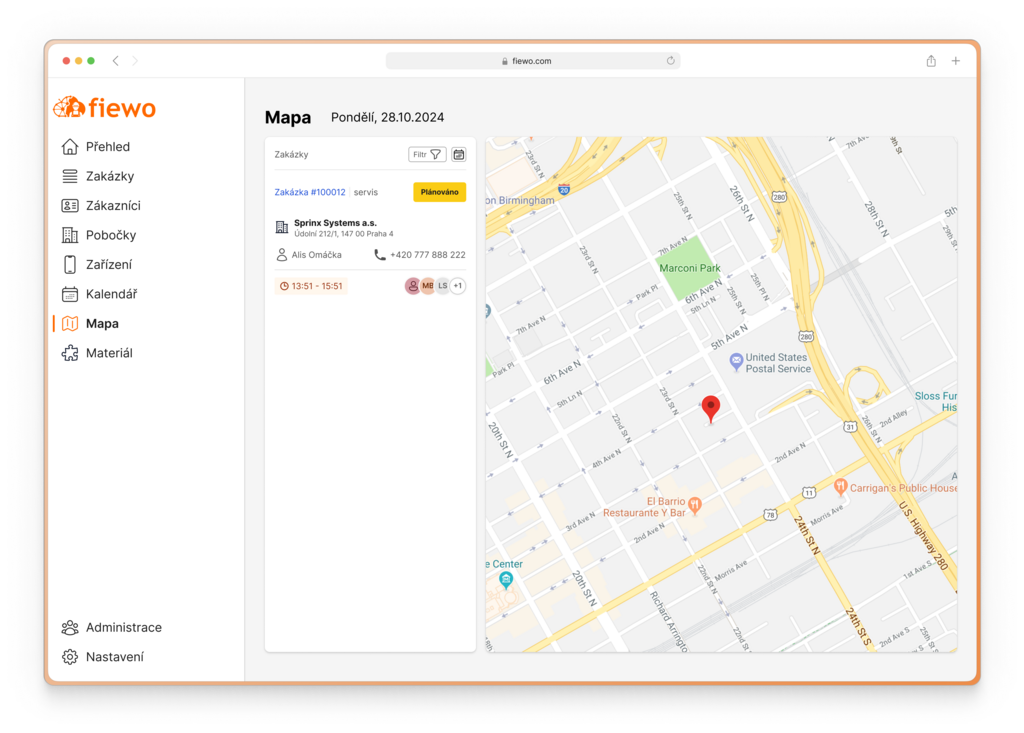
Task: Reload the page with refresh icon
Action: pyautogui.click(x=671, y=61)
